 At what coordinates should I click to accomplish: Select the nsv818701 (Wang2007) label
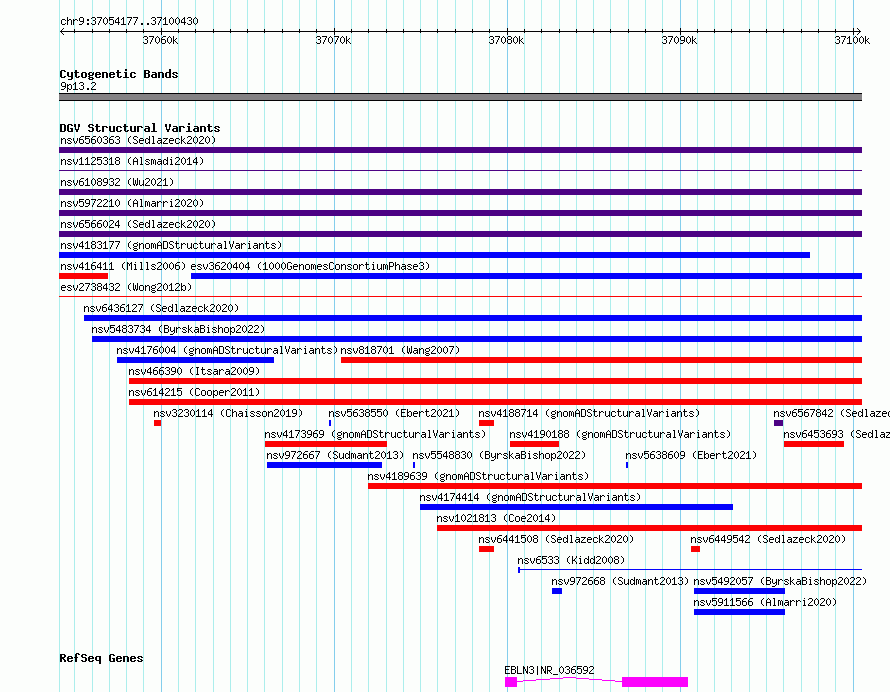(x=400, y=350)
